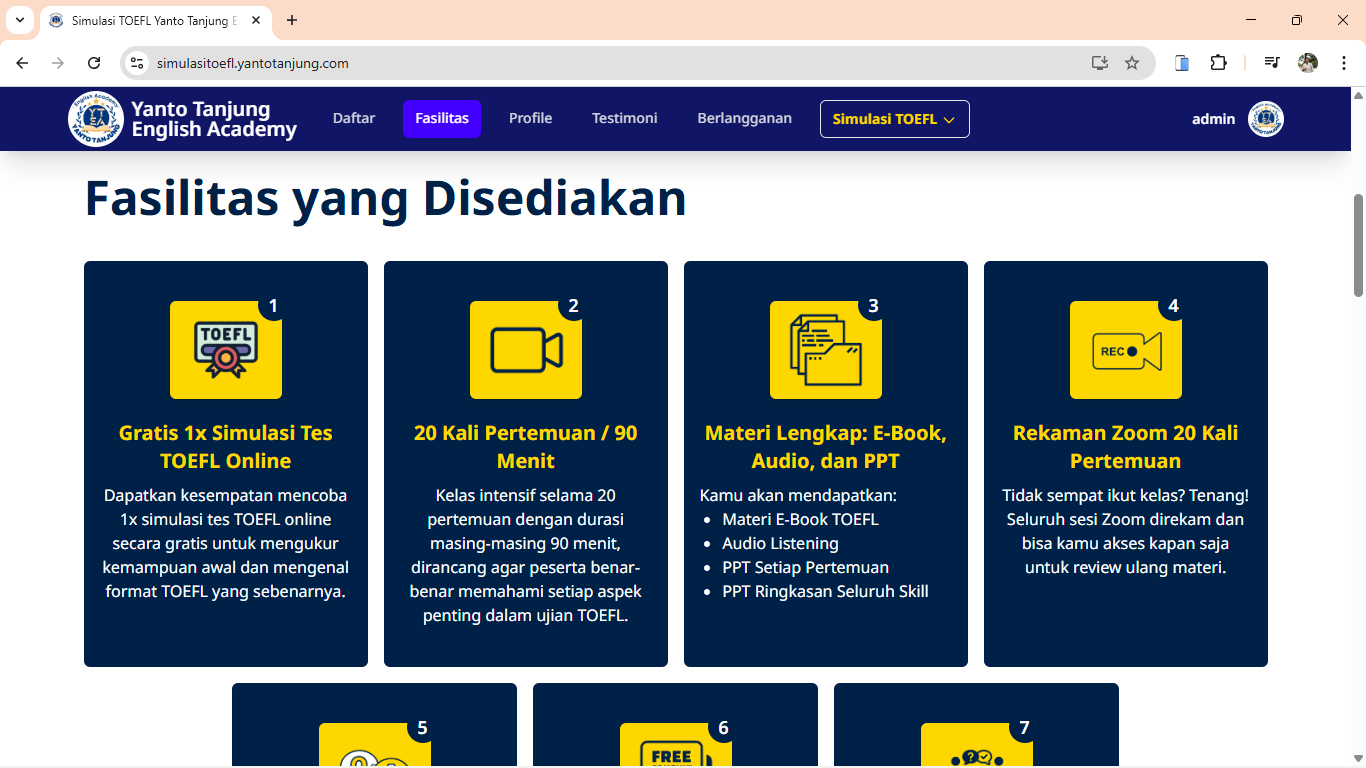Reload the page using the refresh icon
The width and height of the screenshot is (1366, 768).
(94, 63)
